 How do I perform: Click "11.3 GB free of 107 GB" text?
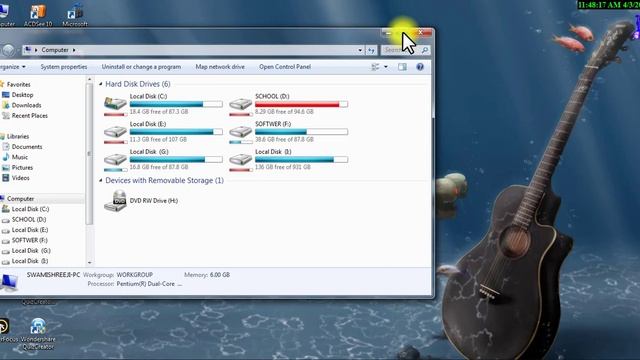click(x=158, y=139)
